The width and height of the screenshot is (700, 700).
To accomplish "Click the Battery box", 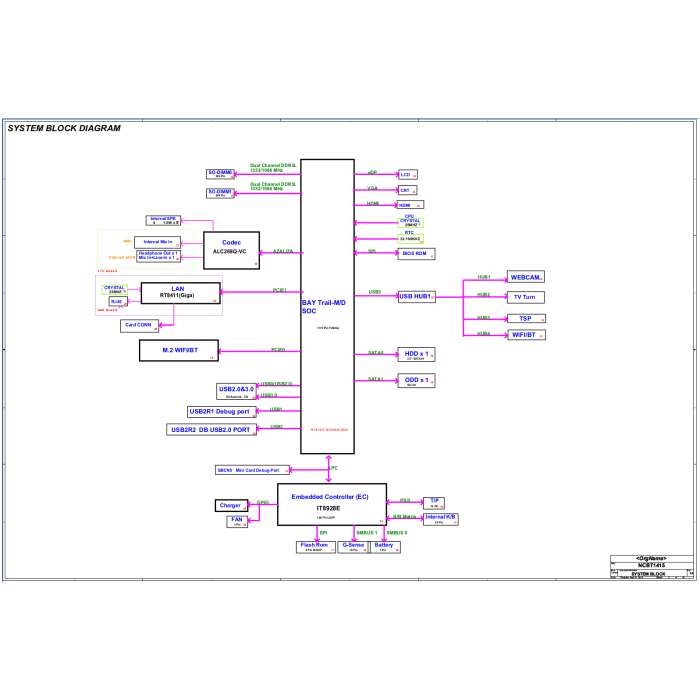I will (x=385, y=547).
